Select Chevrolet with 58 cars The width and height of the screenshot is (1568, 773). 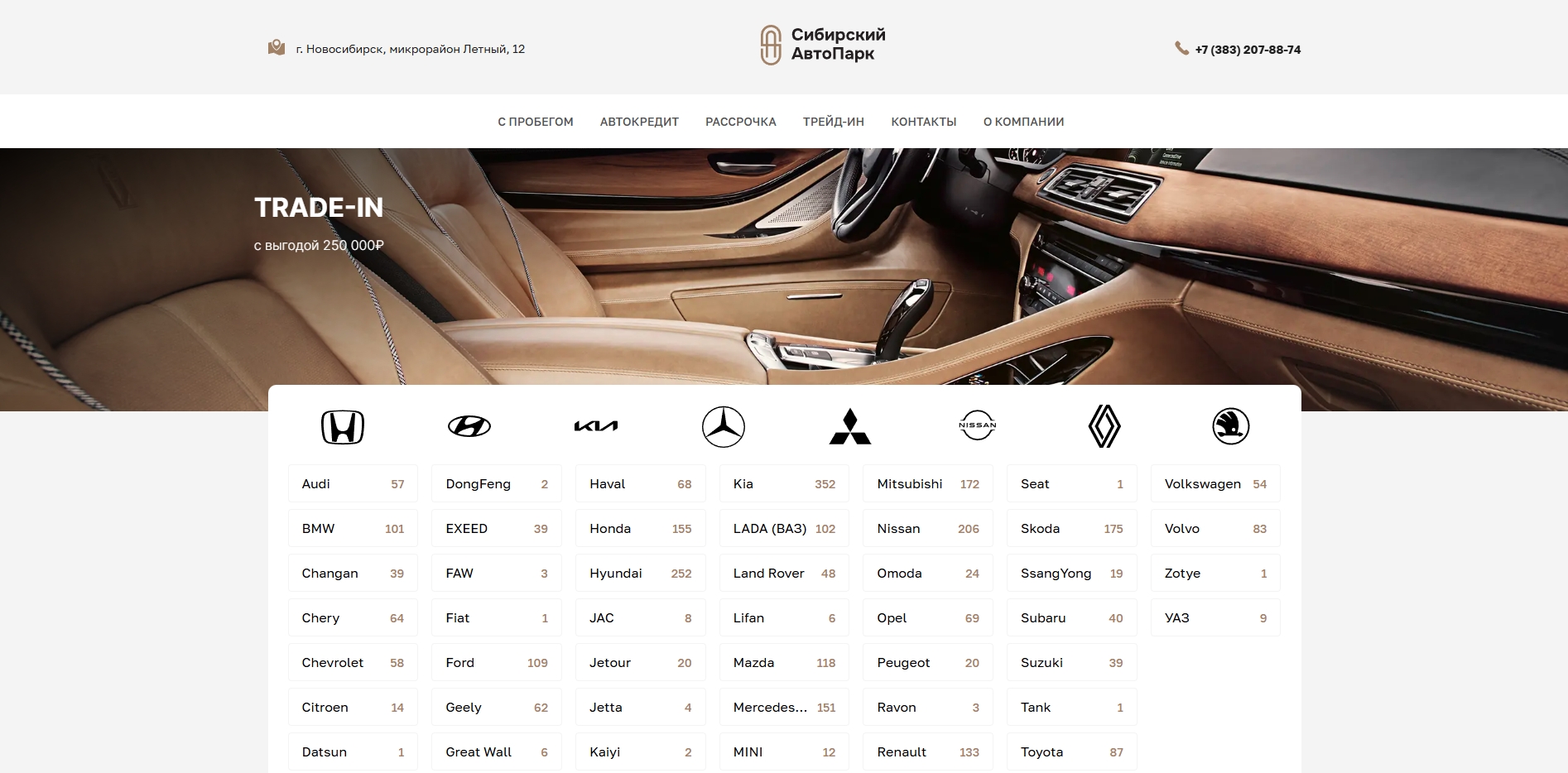(353, 662)
